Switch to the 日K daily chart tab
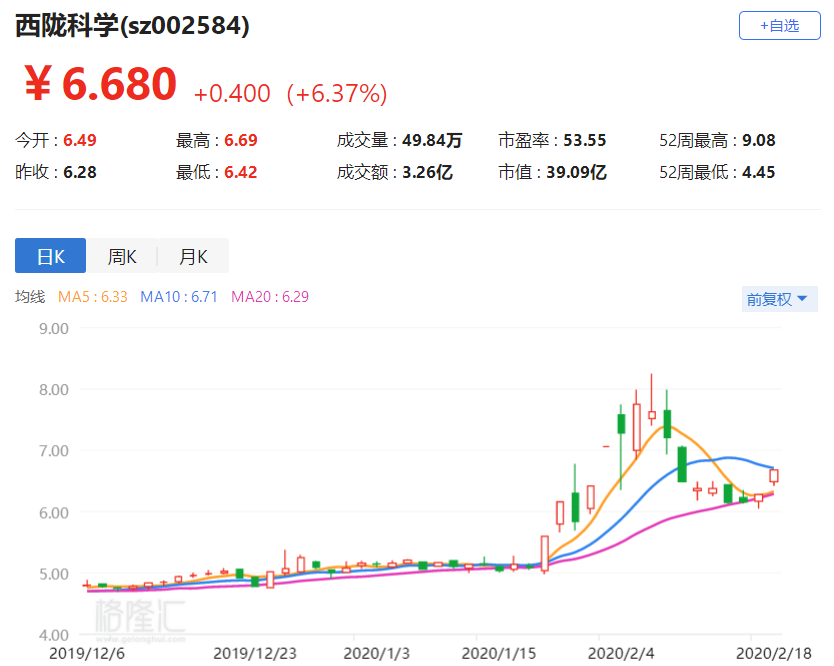Viewport: 834px width, 666px height. [x=51, y=256]
